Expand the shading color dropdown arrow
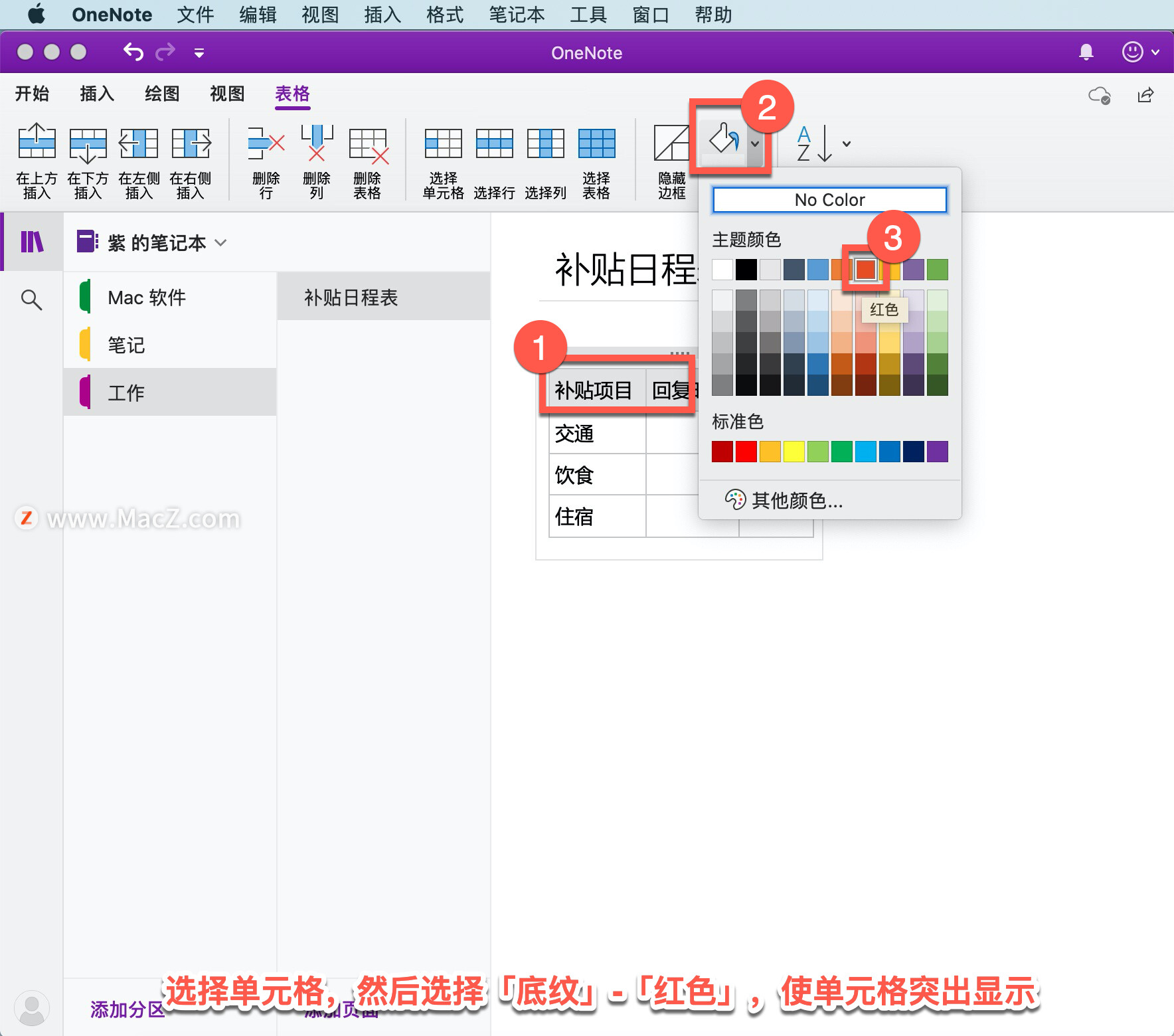Viewport: 1174px width, 1036px height. (x=755, y=143)
